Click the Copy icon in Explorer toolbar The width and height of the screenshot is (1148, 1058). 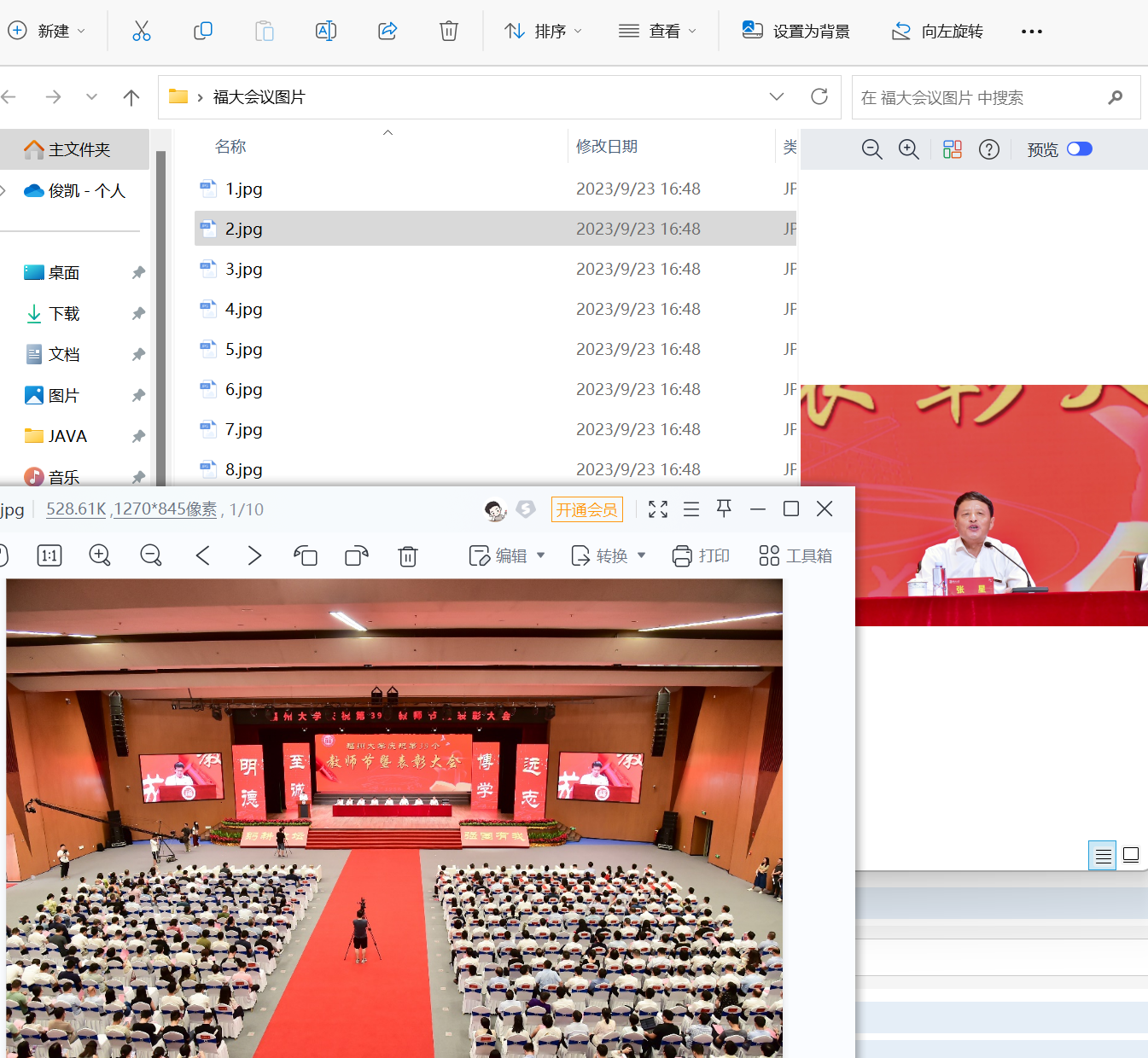pos(203,32)
